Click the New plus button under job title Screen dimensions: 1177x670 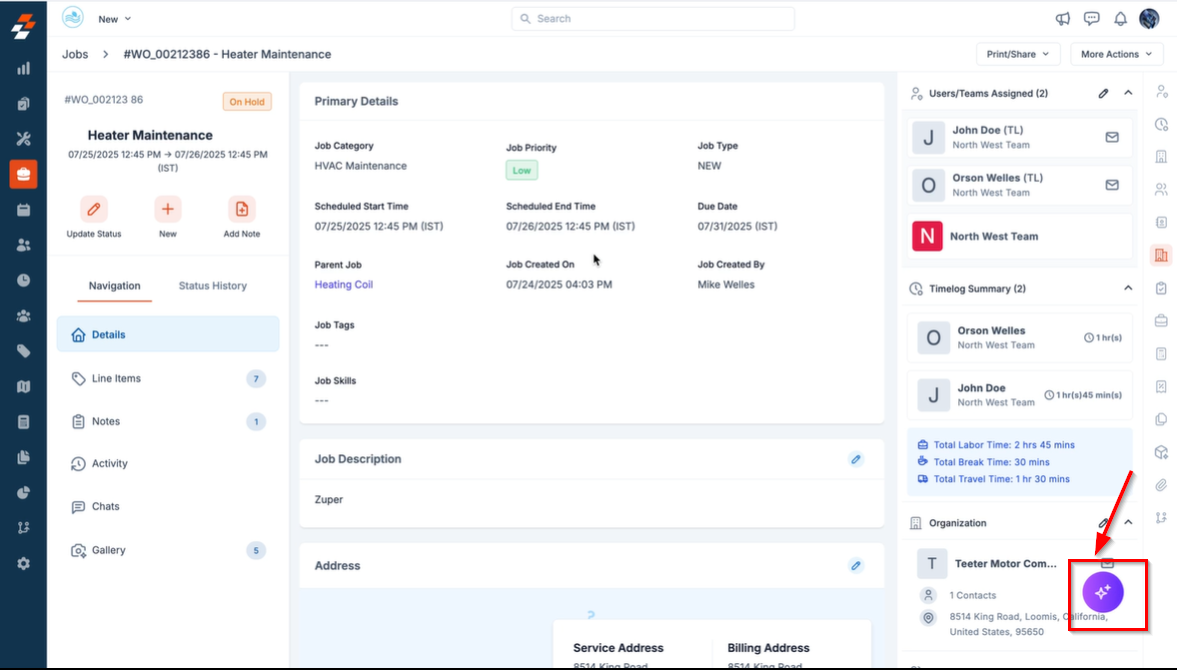[x=167, y=218]
